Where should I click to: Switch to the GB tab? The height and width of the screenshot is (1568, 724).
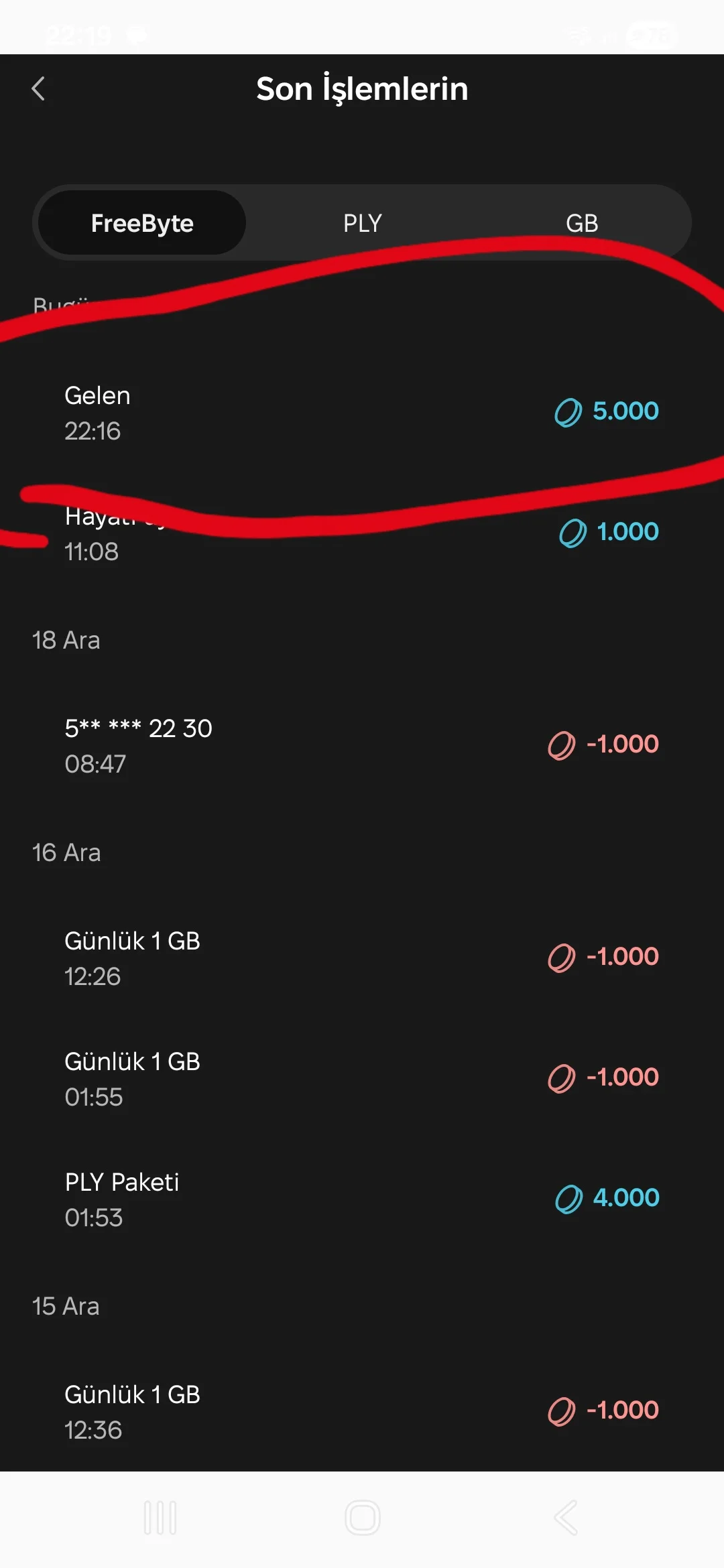581,223
